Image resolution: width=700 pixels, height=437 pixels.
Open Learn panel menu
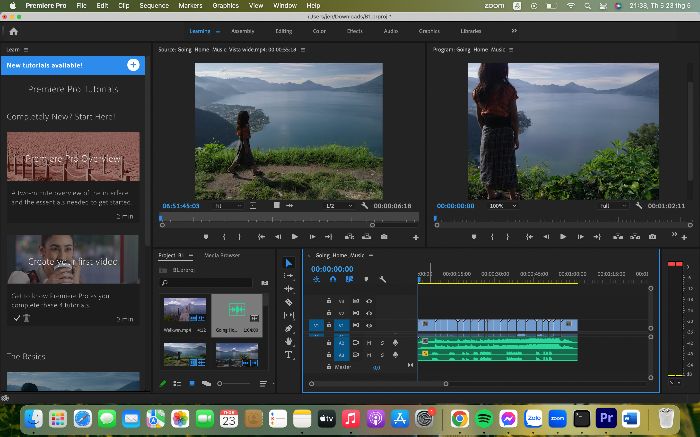(25, 50)
